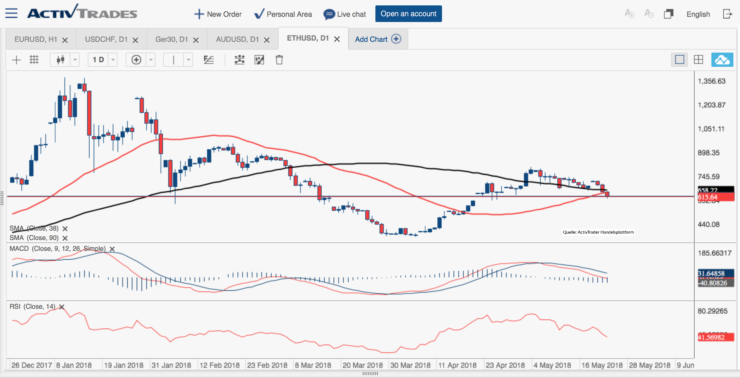
Task: Click the candlestick chart type icon
Action: pyautogui.click(x=60, y=60)
